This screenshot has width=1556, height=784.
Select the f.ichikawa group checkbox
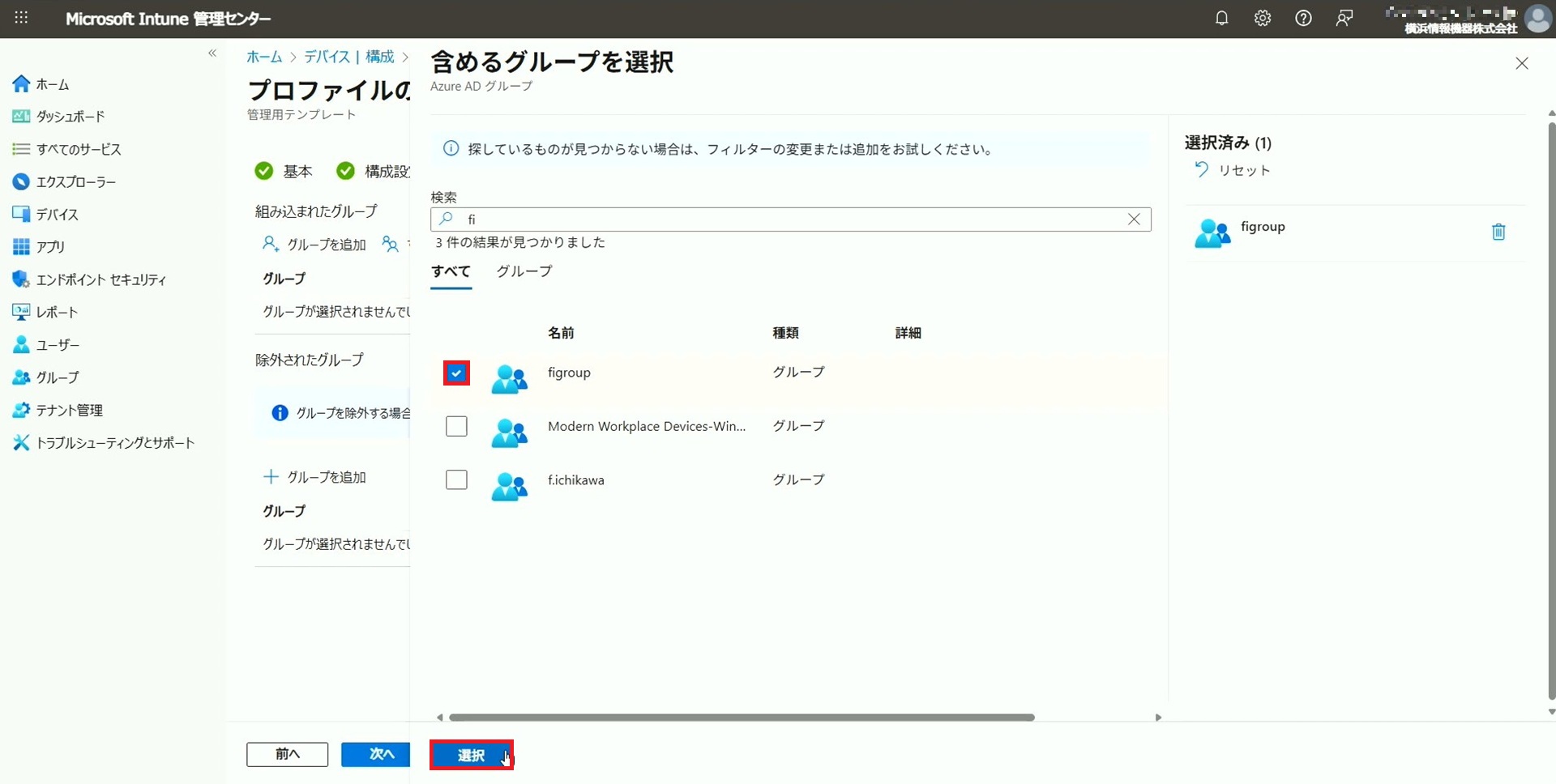456,480
